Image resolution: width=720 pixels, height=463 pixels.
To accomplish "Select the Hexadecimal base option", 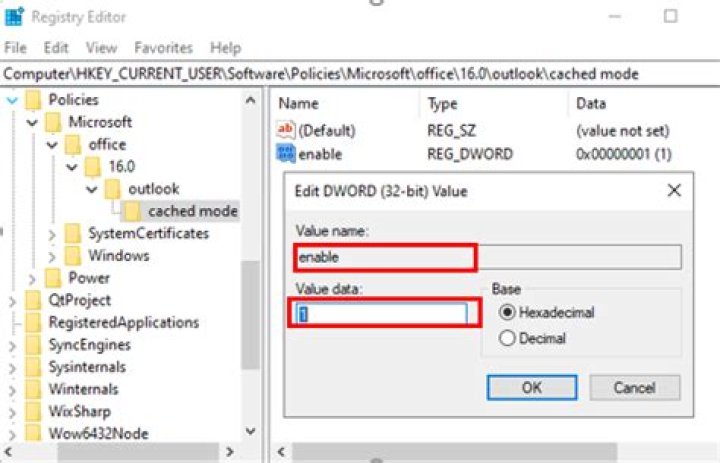I will [x=507, y=312].
